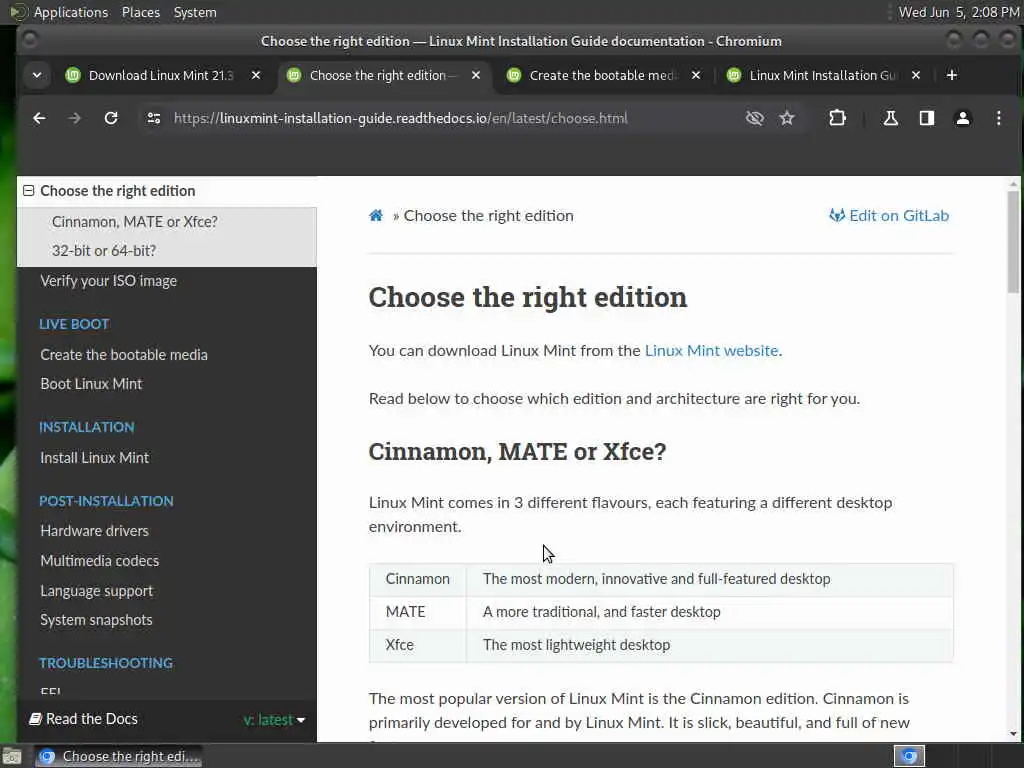The height and width of the screenshot is (768, 1024).
Task: Open a new browser tab
Action: (x=952, y=75)
